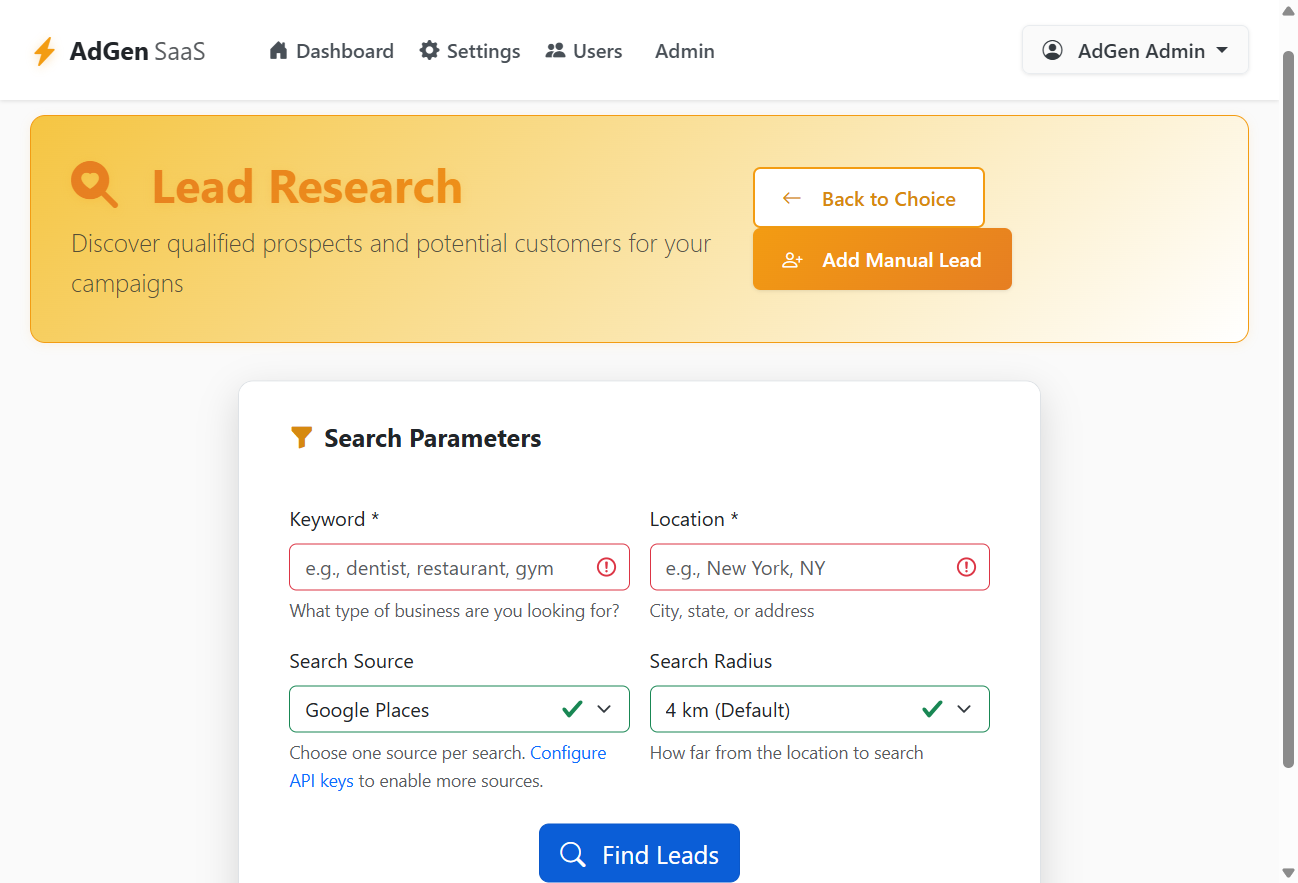Click the Settings gear icon
This screenshot has width=1298, height=883.
point(429,50)
